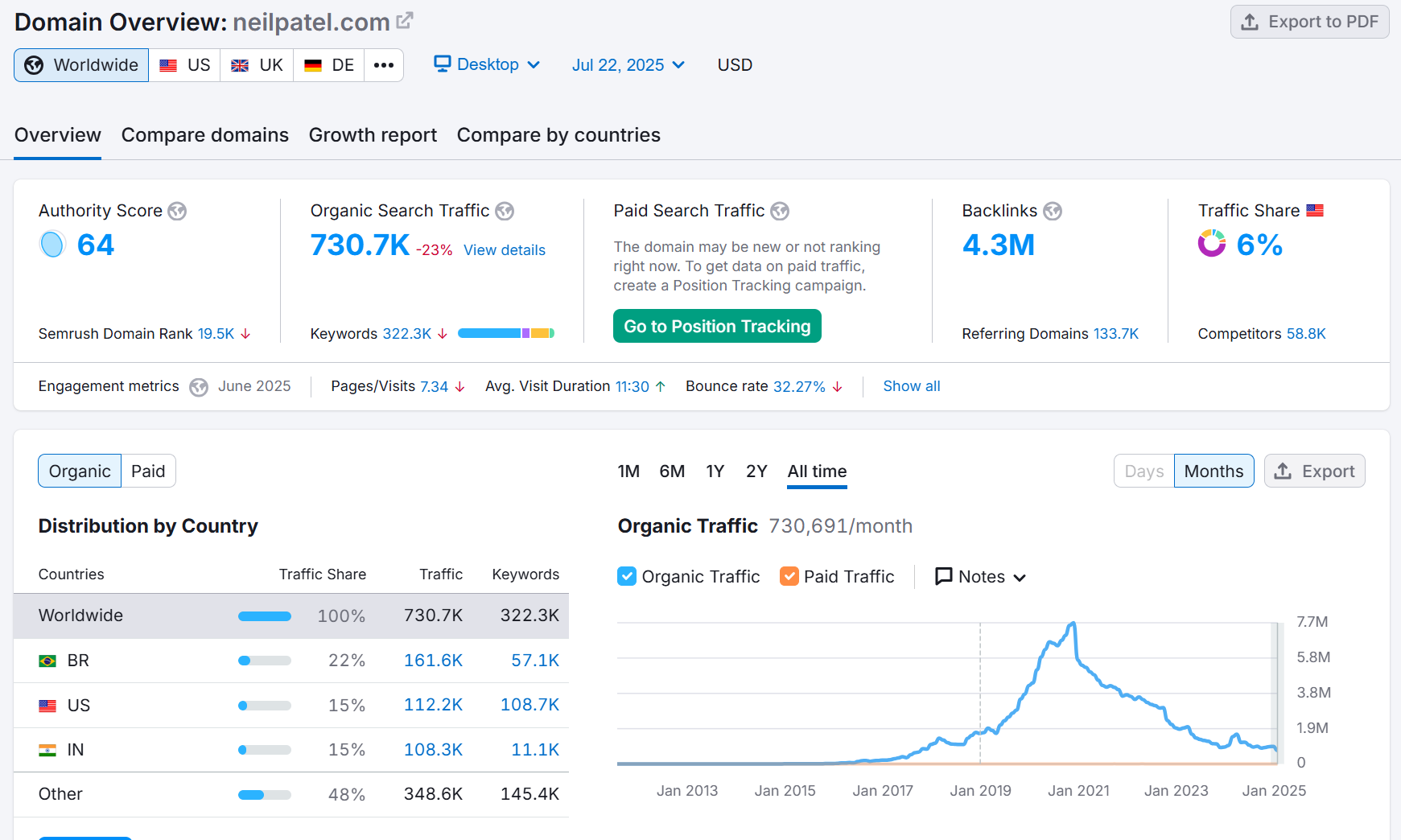Open the Compare by countries tab
1401x840 pixels.
point(558,135)
